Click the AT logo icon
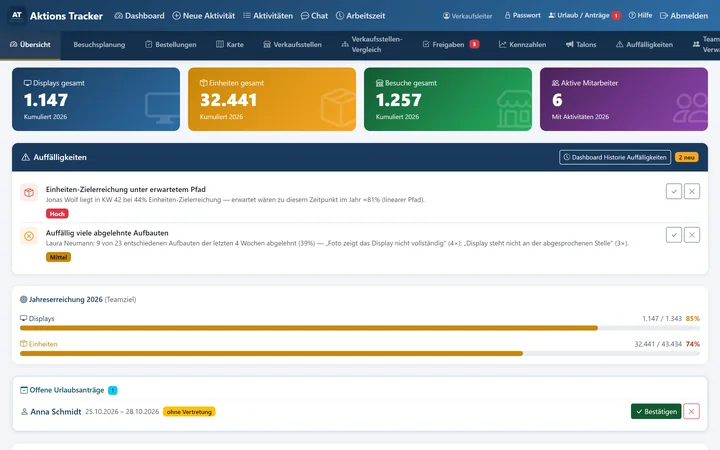This screenshot has height=450, width=720. [17, 15]
